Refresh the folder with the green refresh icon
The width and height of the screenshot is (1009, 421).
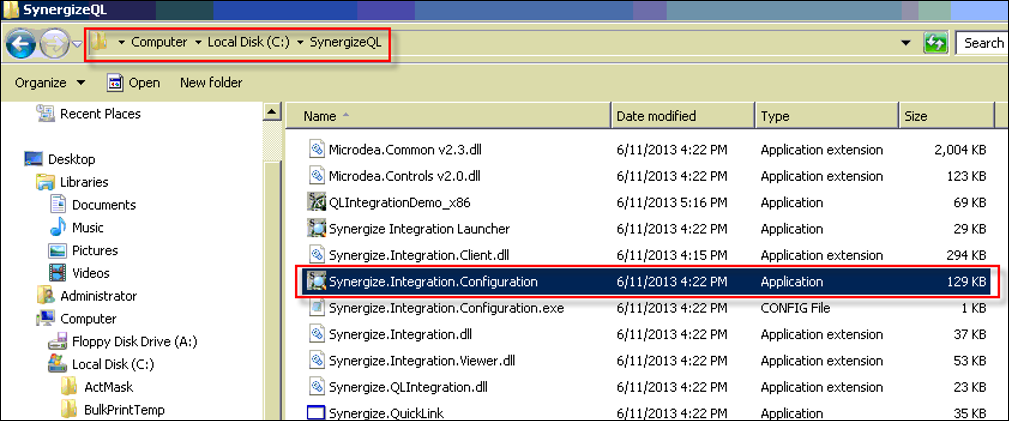936,43
